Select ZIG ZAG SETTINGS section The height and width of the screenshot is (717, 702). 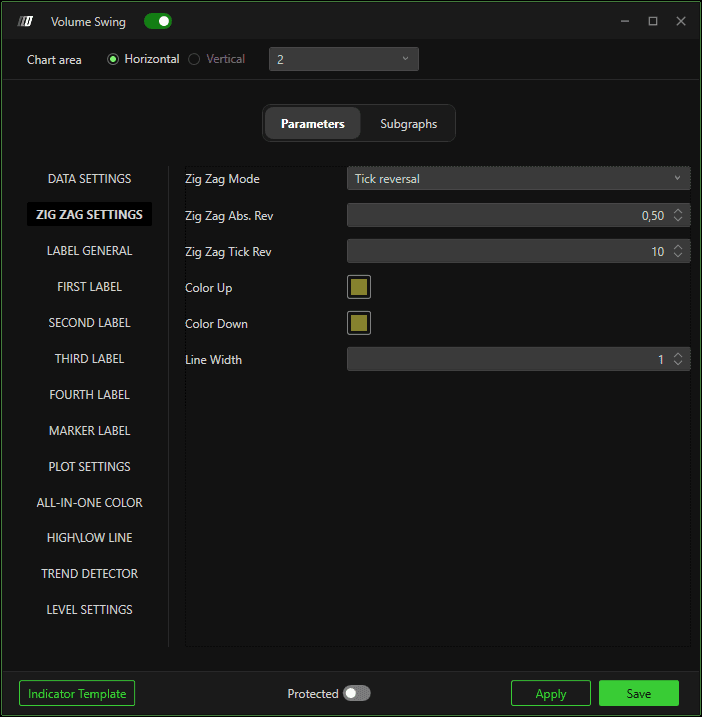pos(90,214)
